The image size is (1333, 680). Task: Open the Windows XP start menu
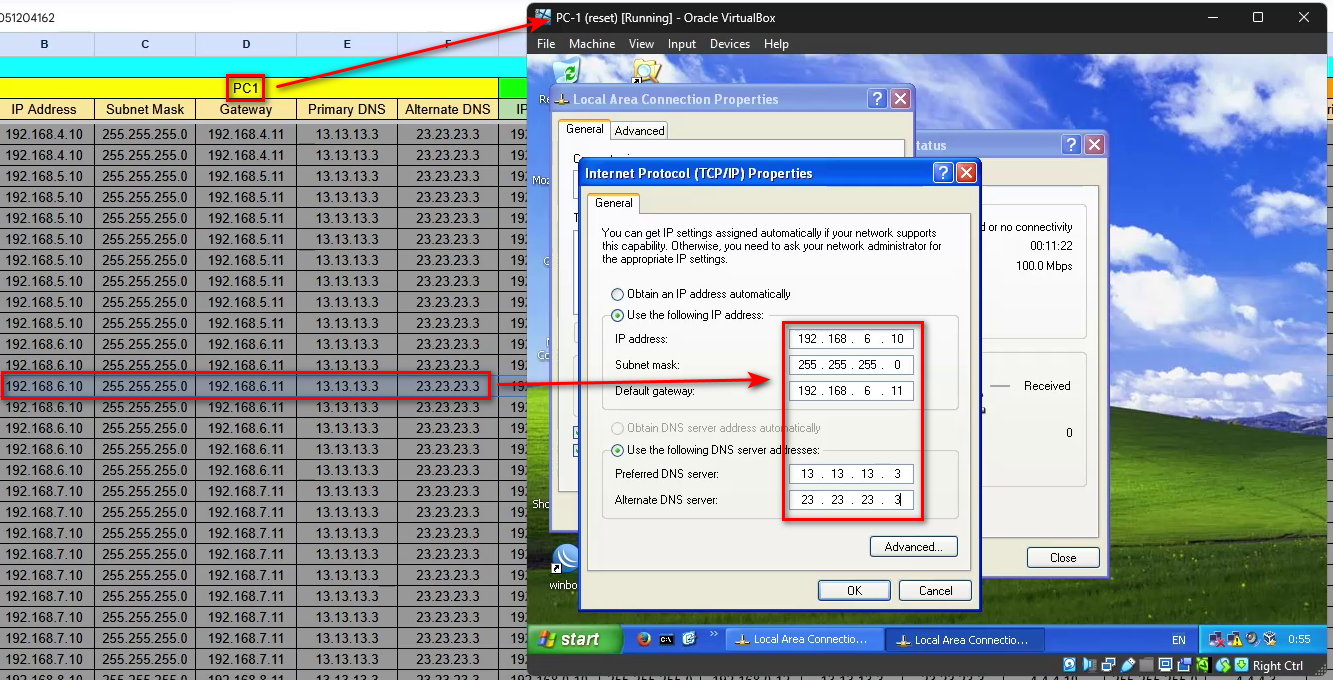coord(568,640)
